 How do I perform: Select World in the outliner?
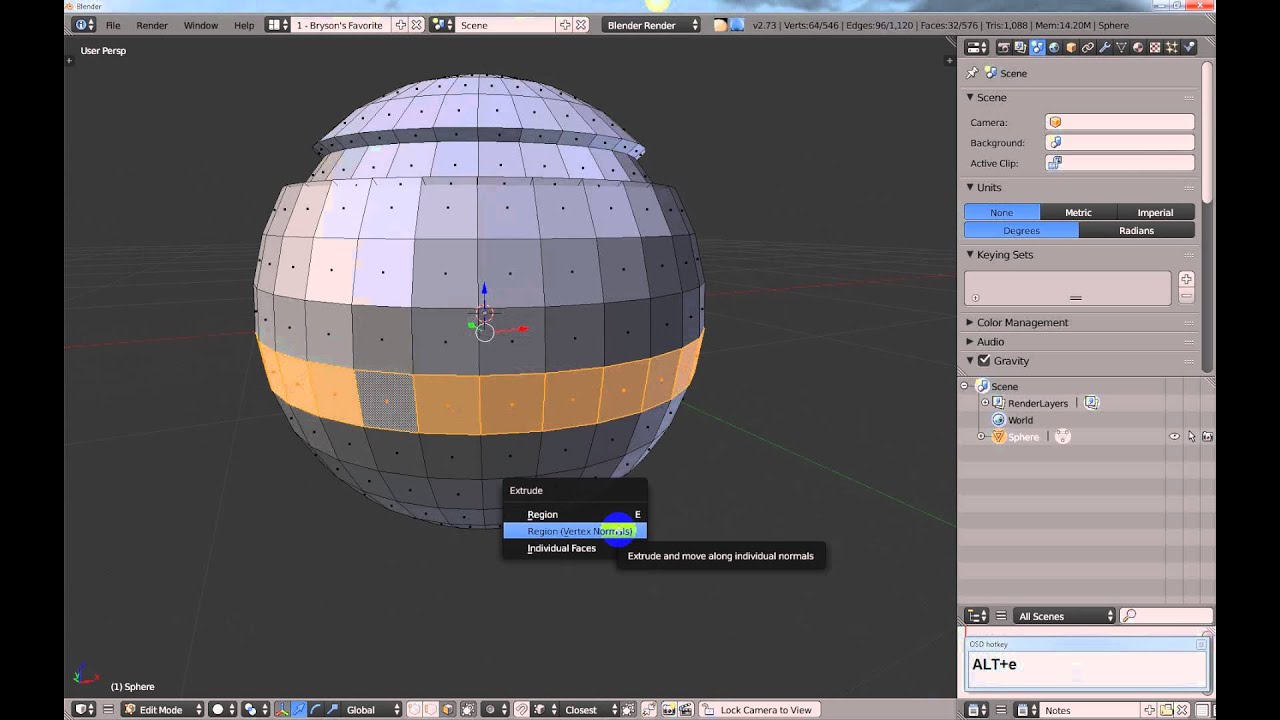coord(1020,420)
